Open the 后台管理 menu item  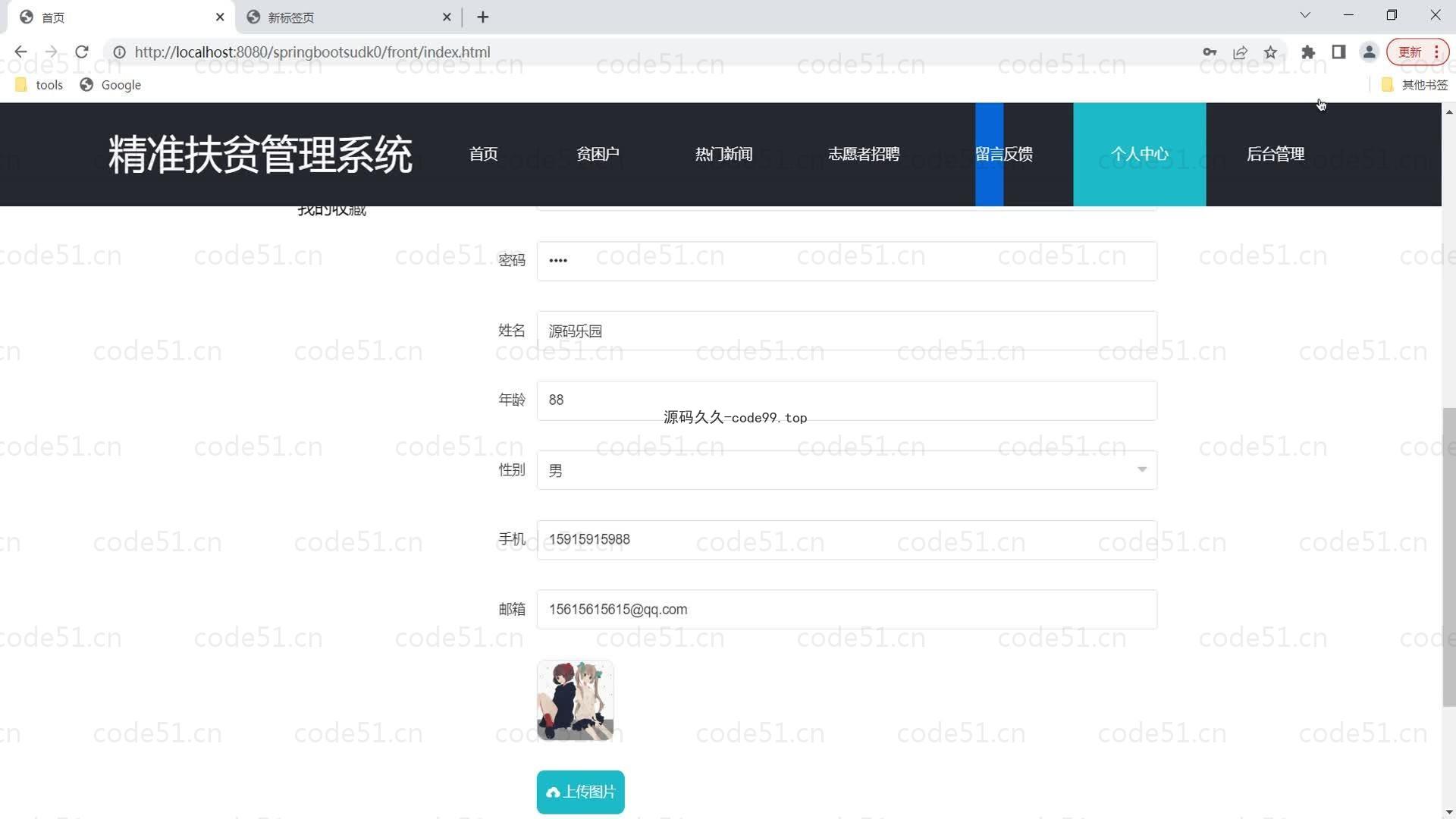[1276, 154]
